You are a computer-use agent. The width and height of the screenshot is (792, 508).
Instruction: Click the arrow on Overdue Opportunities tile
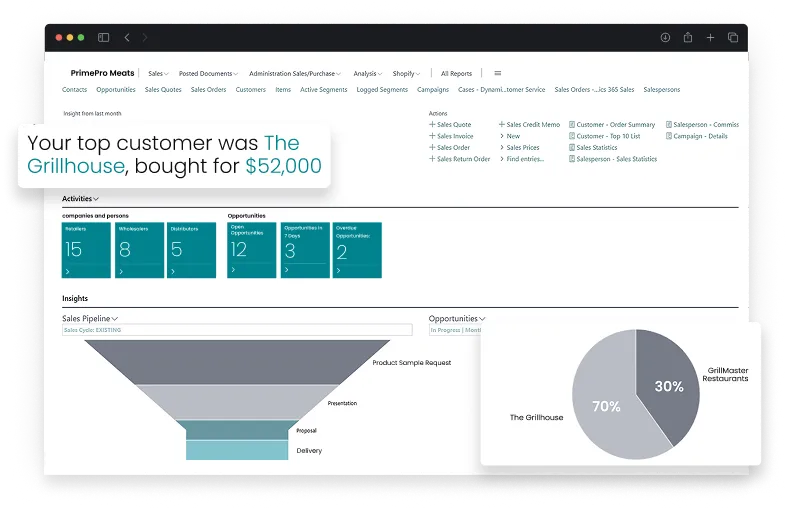pos(338,270)
